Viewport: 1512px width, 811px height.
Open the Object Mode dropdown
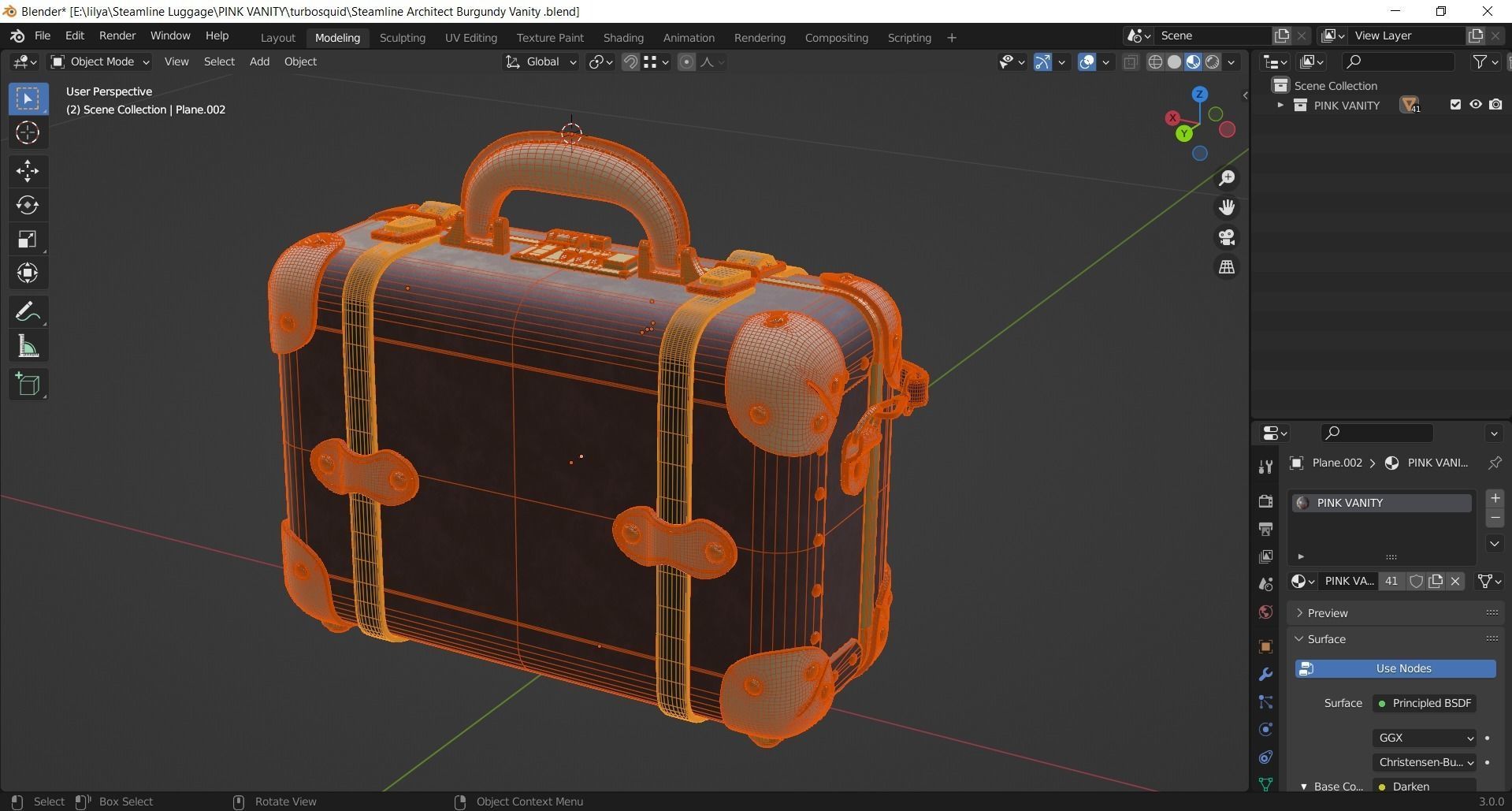[99, 61]
